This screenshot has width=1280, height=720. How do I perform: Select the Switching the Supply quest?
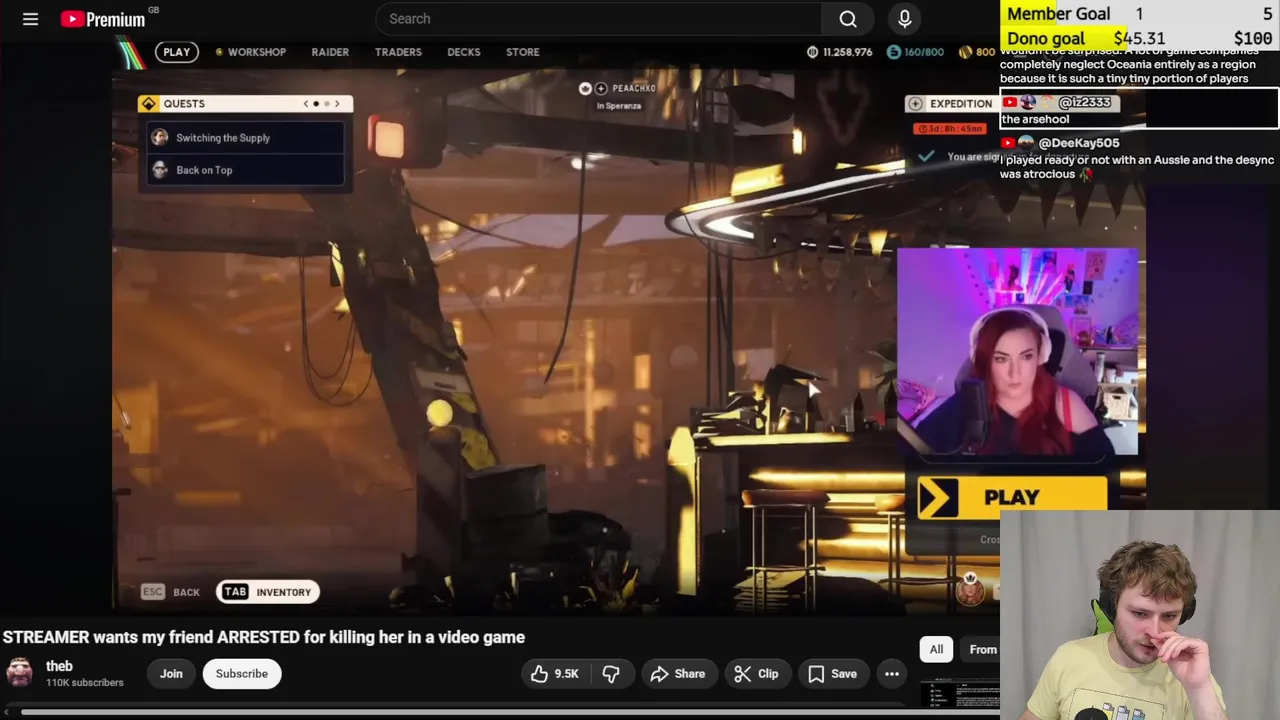pos(245,138)
